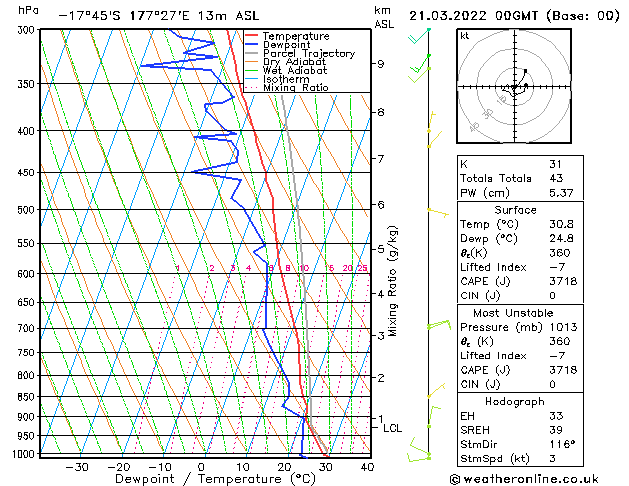Click the yellow wind barb at 500 hPa

coord(436,211)
